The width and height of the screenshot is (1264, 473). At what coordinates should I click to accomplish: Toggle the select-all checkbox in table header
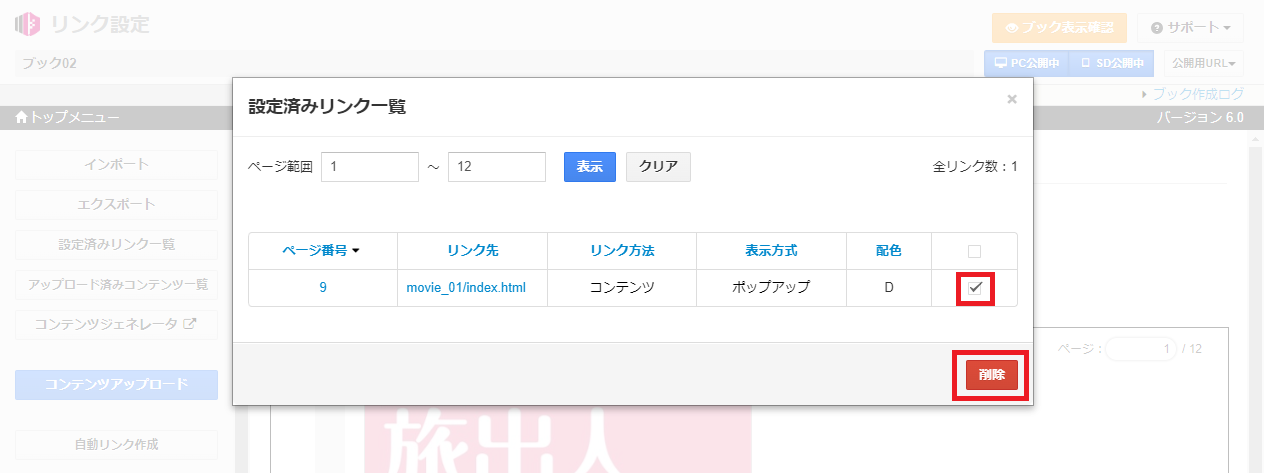pyautogui.click(x=975, y=251)
